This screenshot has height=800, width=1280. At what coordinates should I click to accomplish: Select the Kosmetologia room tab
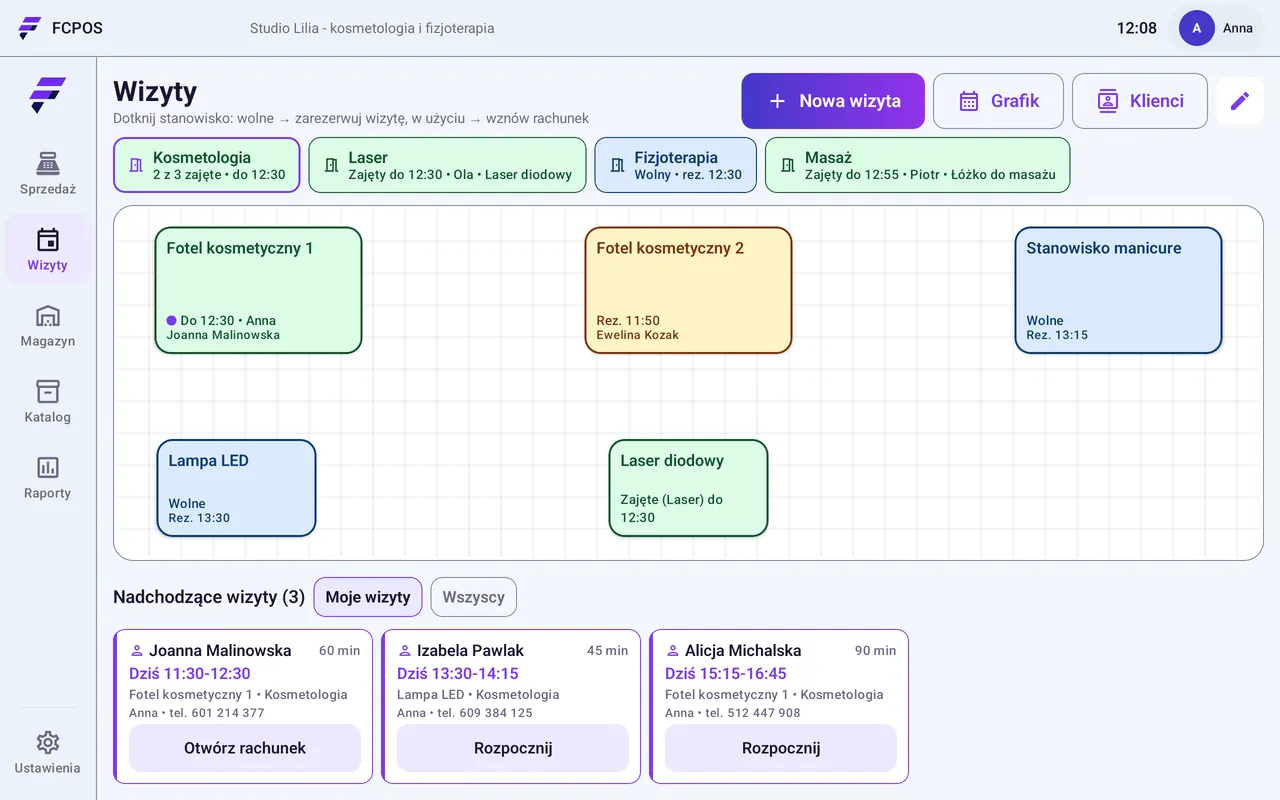(x=207, y=165)
